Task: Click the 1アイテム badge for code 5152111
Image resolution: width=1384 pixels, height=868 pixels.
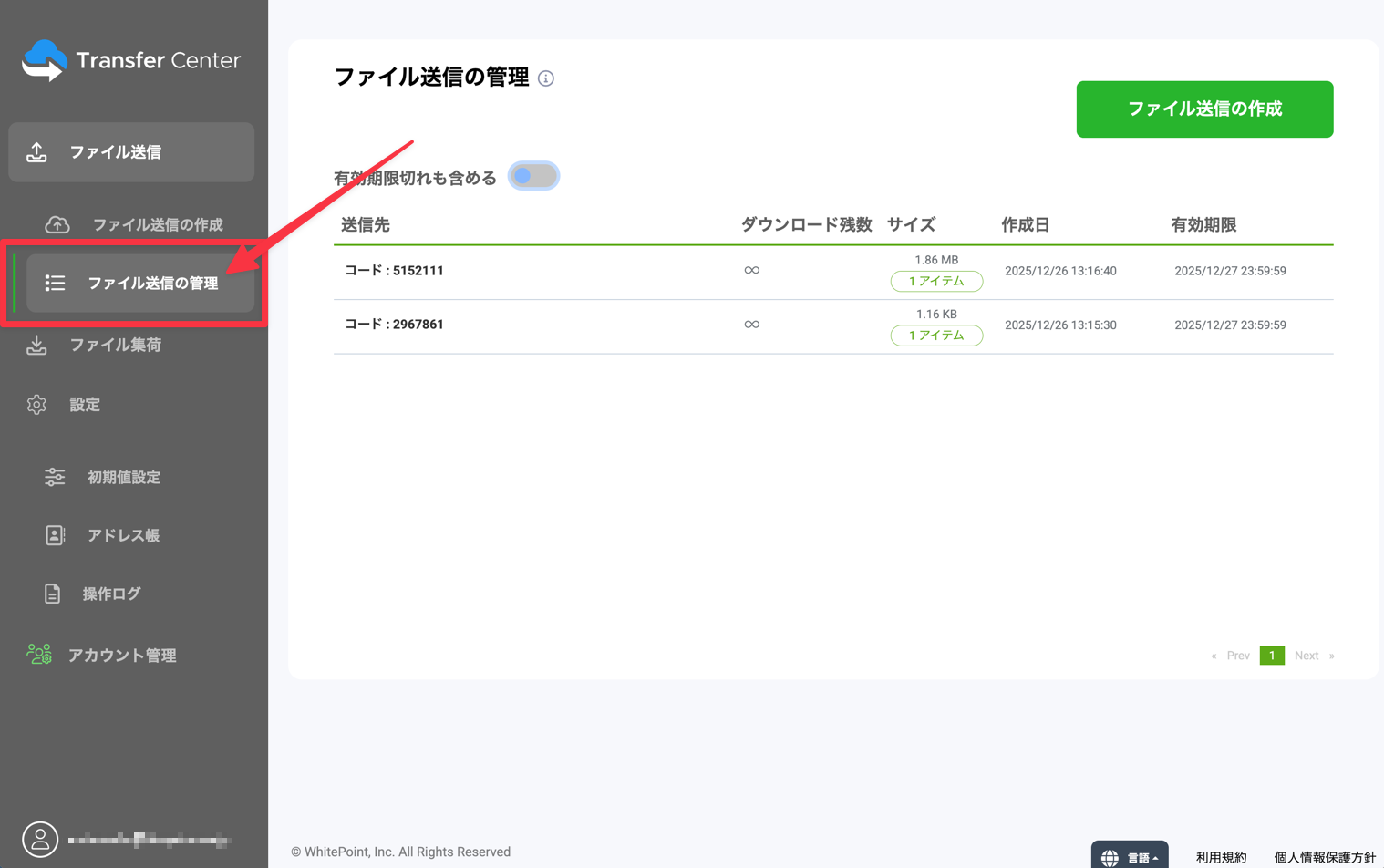Action: [936, 281]
